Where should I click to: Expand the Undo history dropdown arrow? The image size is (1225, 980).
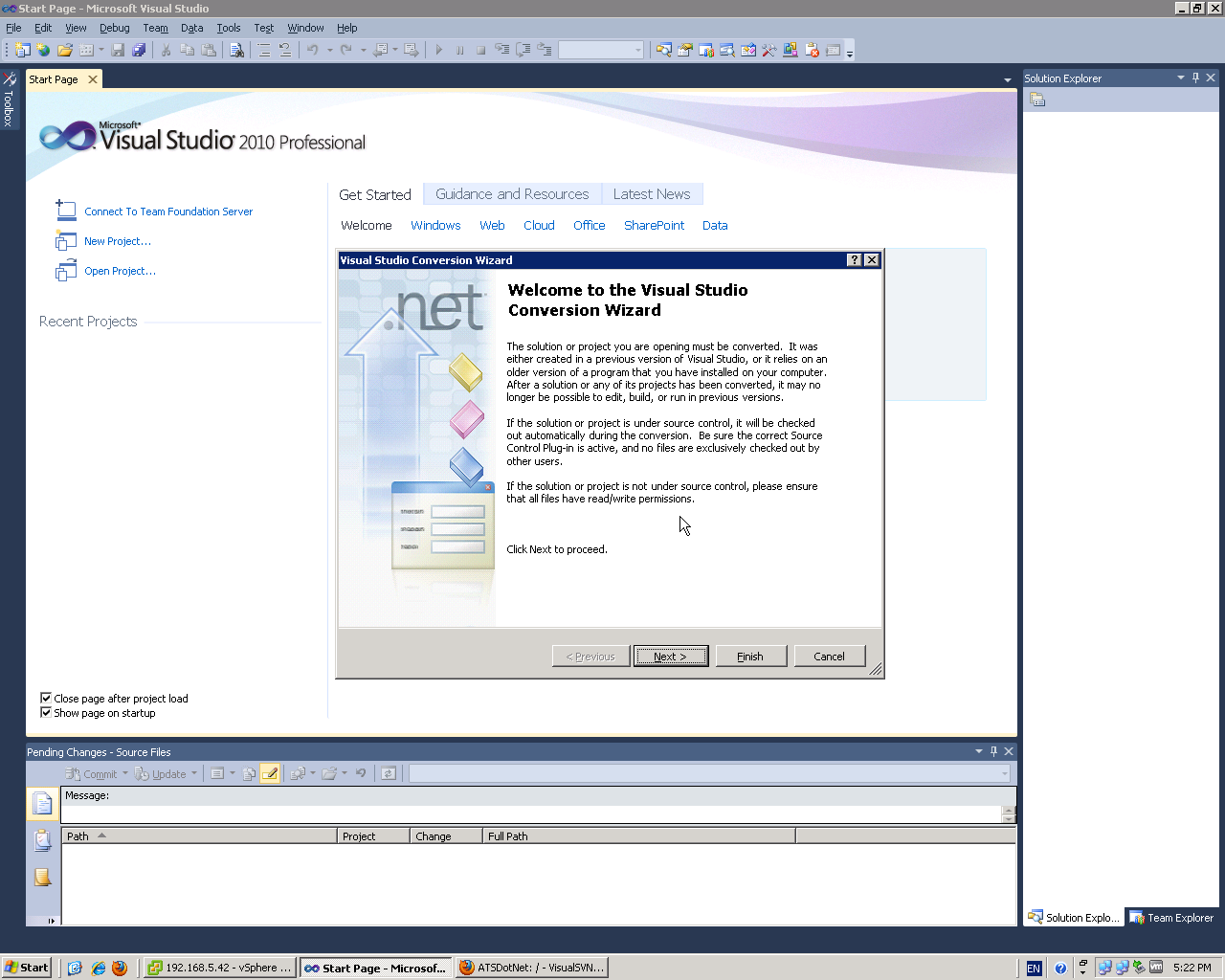coord(329,50)
